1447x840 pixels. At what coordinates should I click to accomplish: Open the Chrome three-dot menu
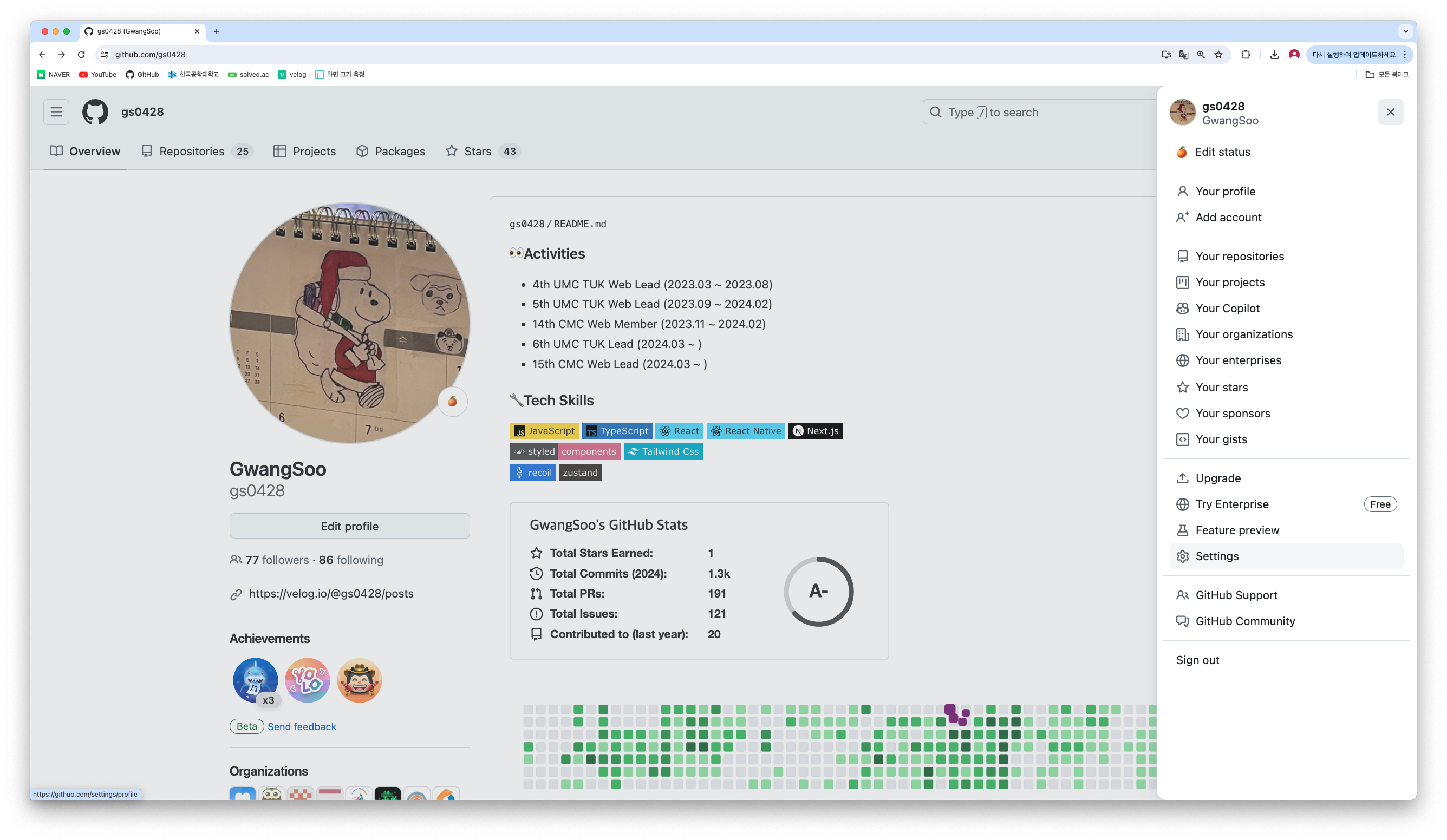[x=1405, y=55]
